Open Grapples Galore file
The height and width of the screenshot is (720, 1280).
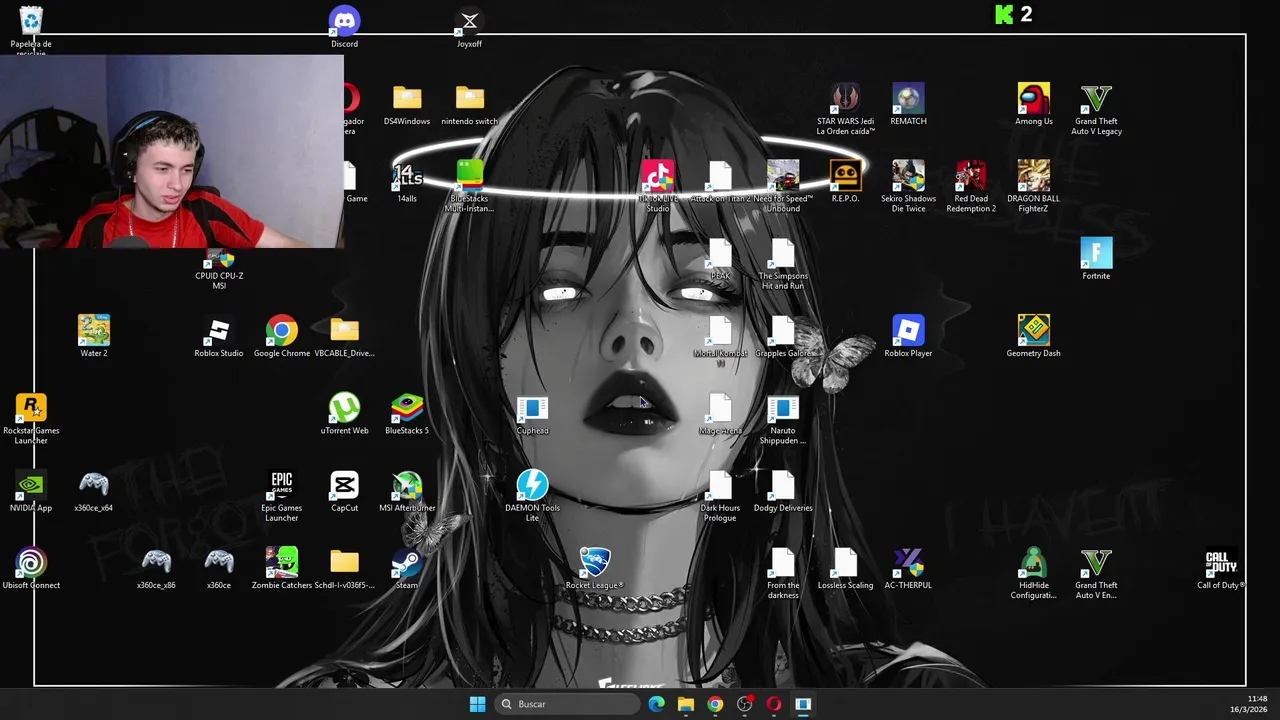tap(783, 336)
